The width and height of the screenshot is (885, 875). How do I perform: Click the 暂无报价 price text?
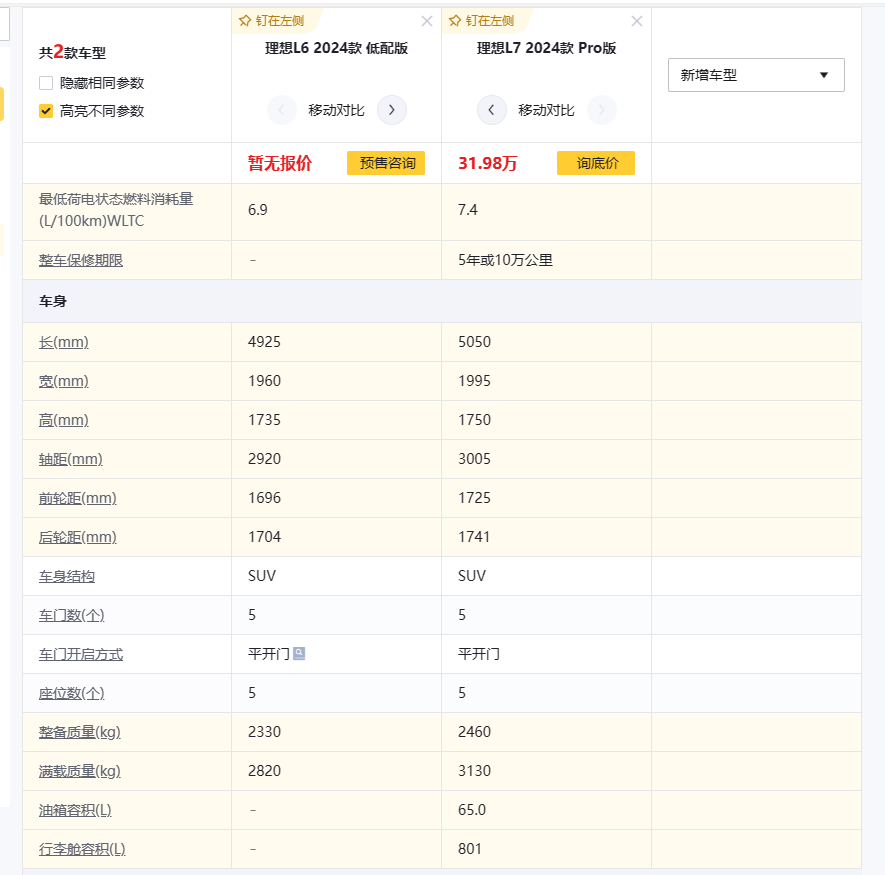(280, 163)
